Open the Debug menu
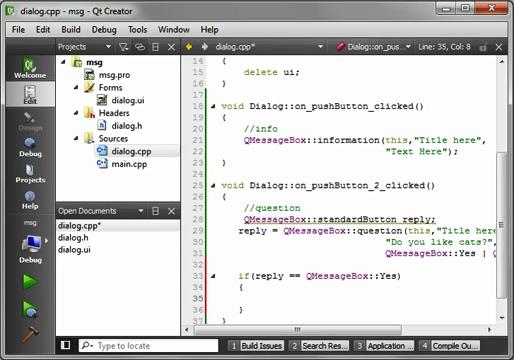The image size is (514, 360). click(104, 30)
